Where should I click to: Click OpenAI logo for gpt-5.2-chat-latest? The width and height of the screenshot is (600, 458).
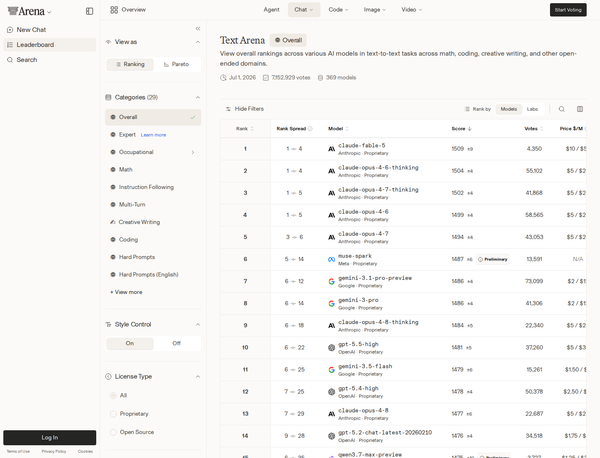click(331, 436)
